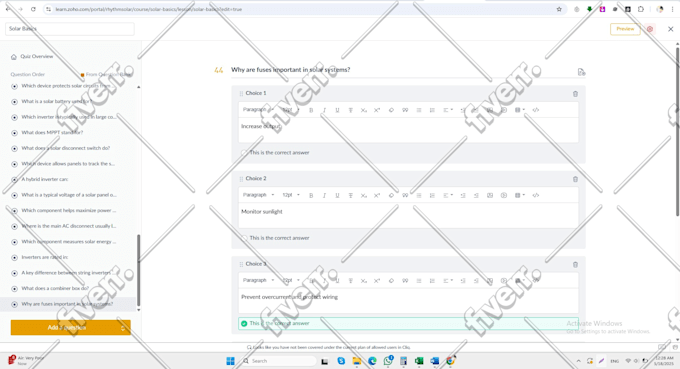
Task: Click the question text about fuses
Action: tap(291, 70)
